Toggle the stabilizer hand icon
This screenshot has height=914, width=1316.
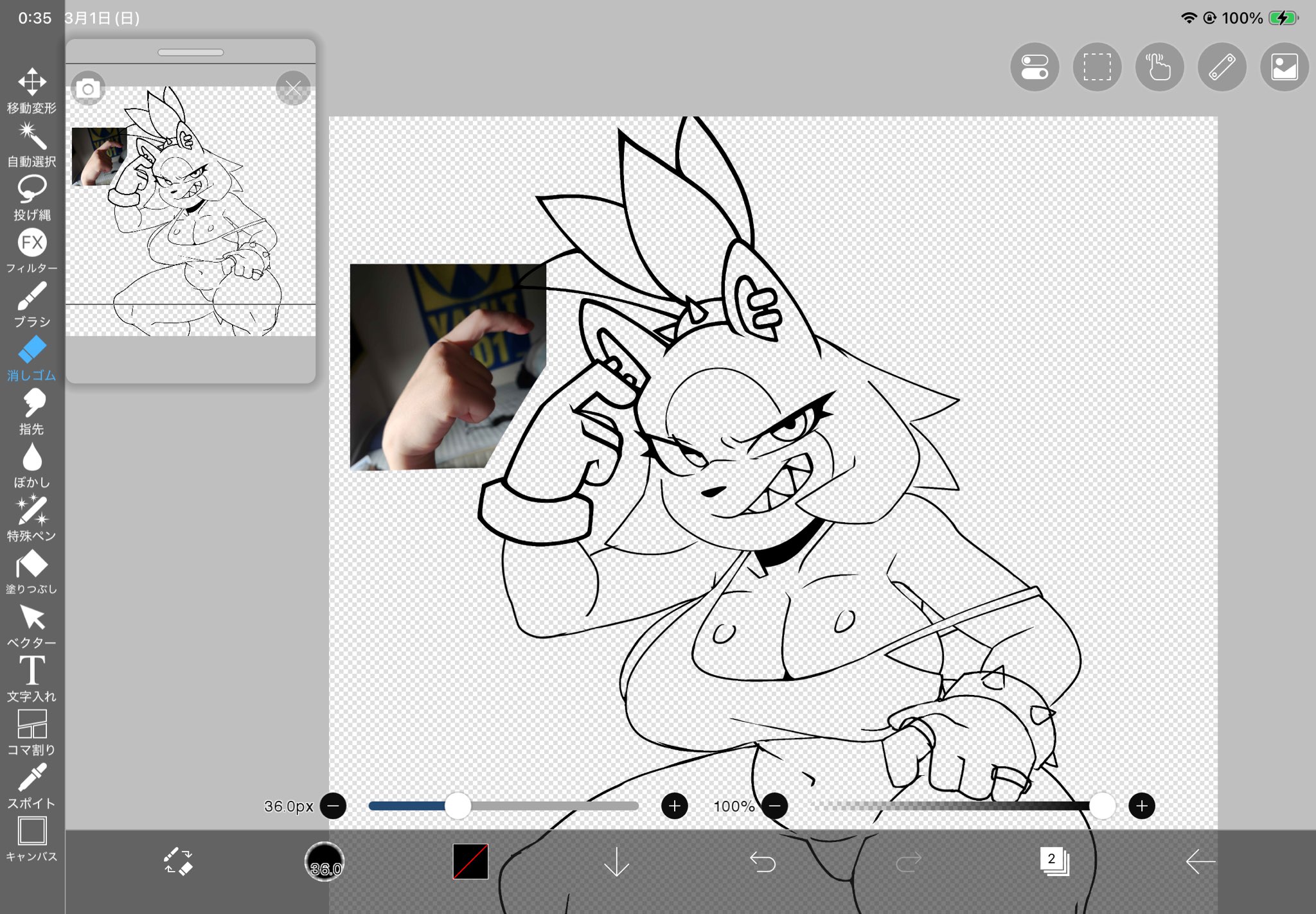[x=1159, y=67]
